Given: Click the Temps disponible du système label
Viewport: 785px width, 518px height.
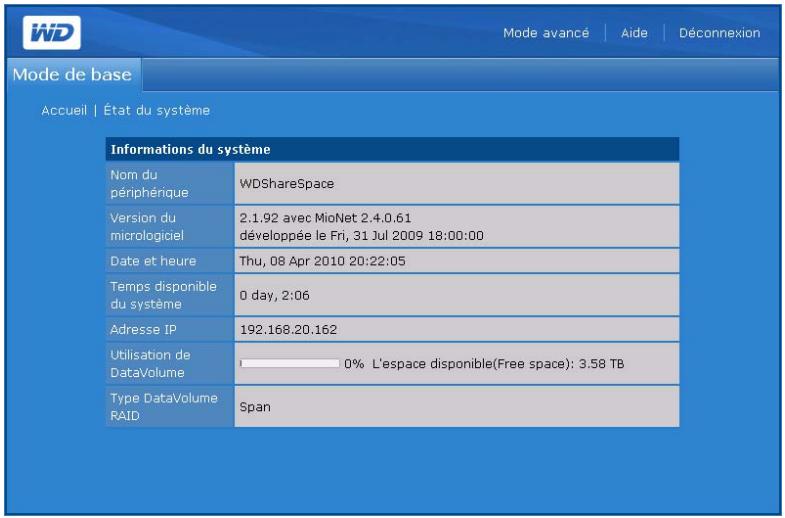Looking at the screenshot, I should click(163, 295).
